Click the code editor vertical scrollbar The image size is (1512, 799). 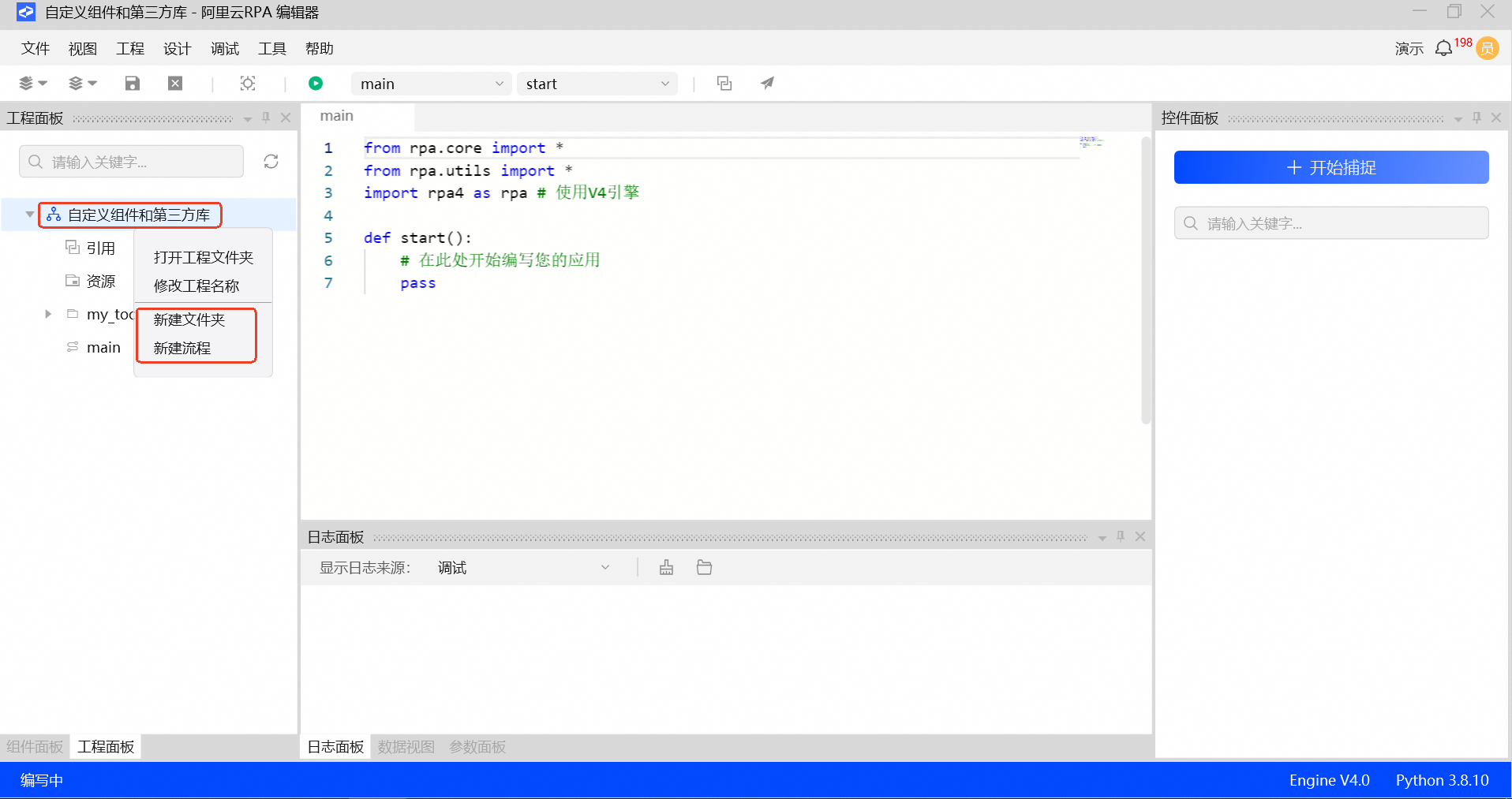click(1145, 280)
